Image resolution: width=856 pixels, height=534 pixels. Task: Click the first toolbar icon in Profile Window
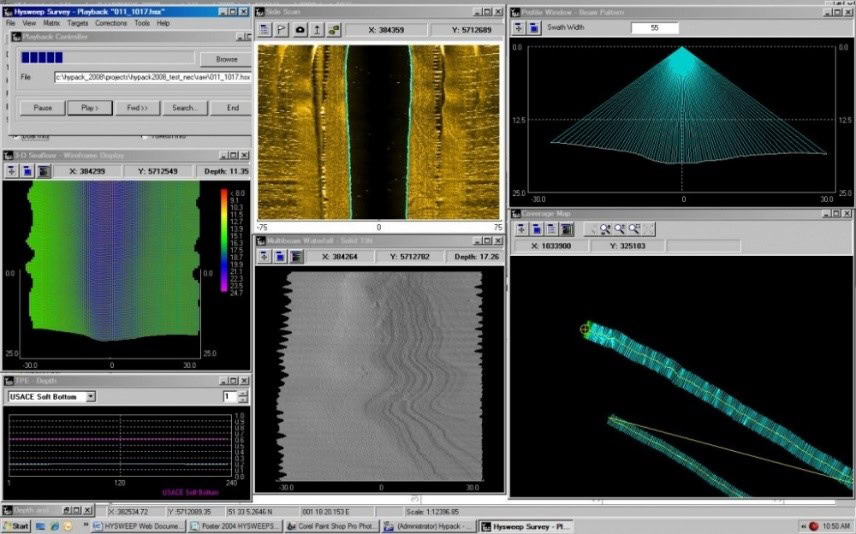click(x=519, y=27)
